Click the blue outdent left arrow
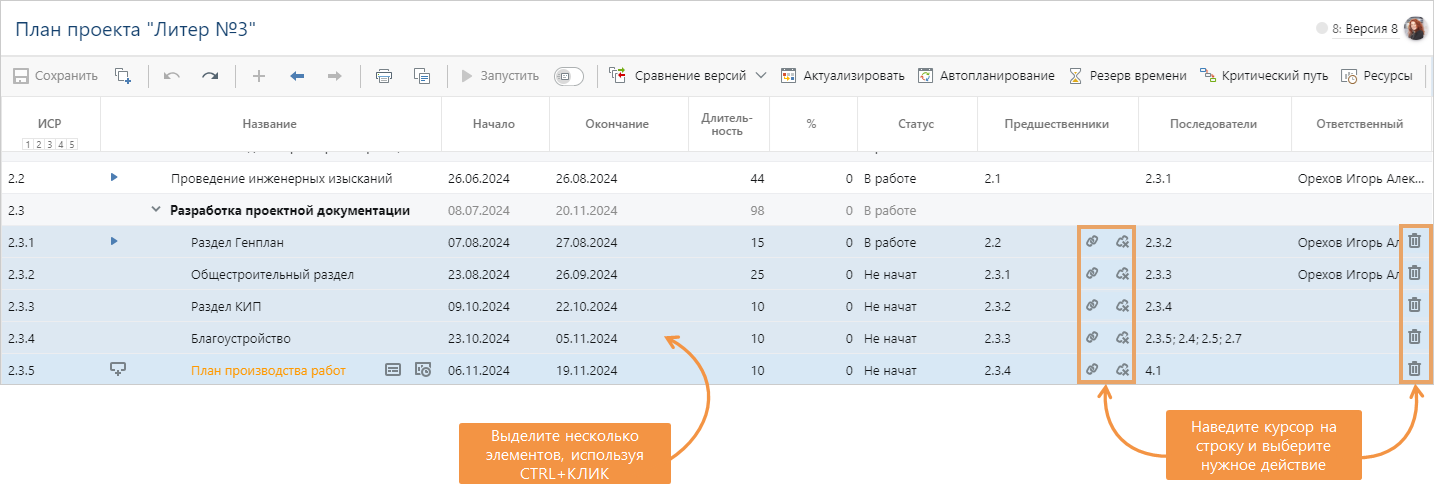The image size is (1434, 493). (x=297, y=76)
